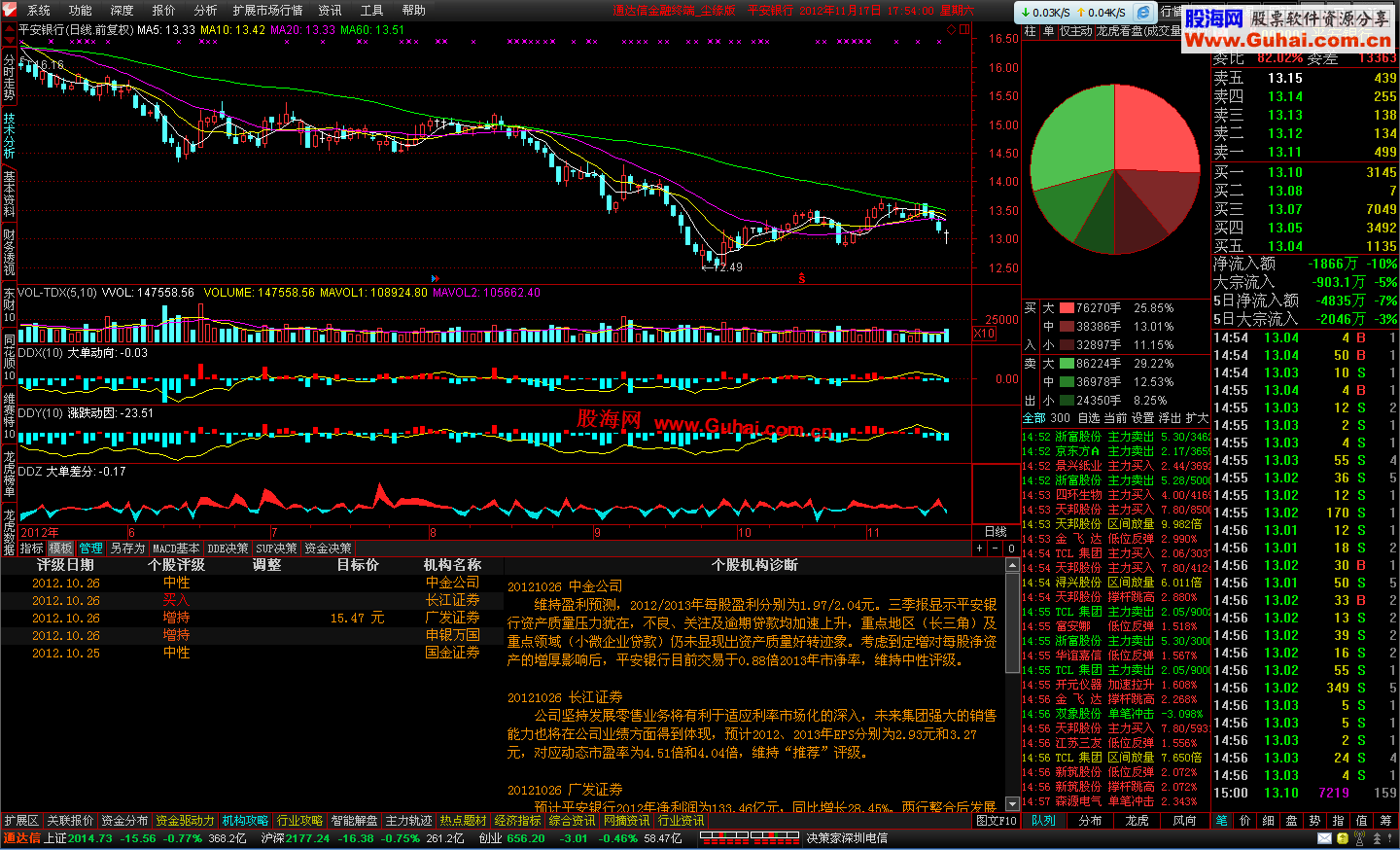Click the diamond icon above the price axis
The width and height of the screenshot is (1400, 850).
tap(951, 30)
